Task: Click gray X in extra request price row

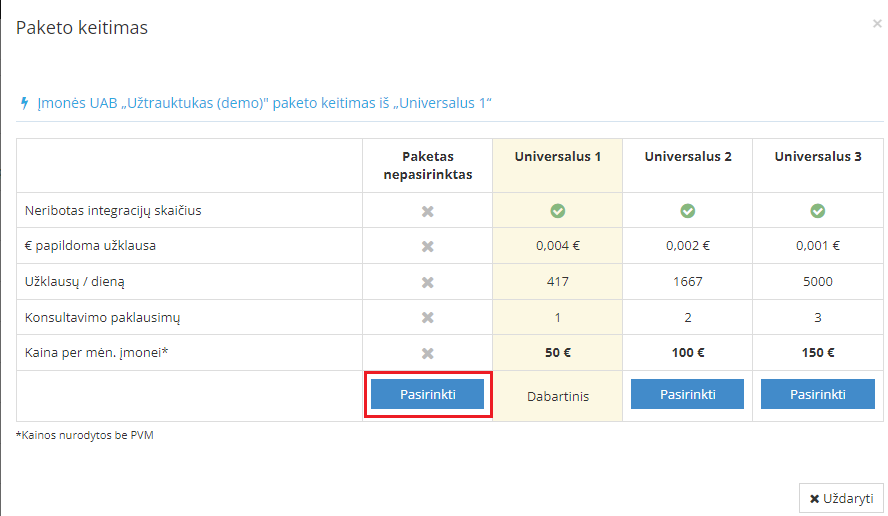Action: coord(427,246)
